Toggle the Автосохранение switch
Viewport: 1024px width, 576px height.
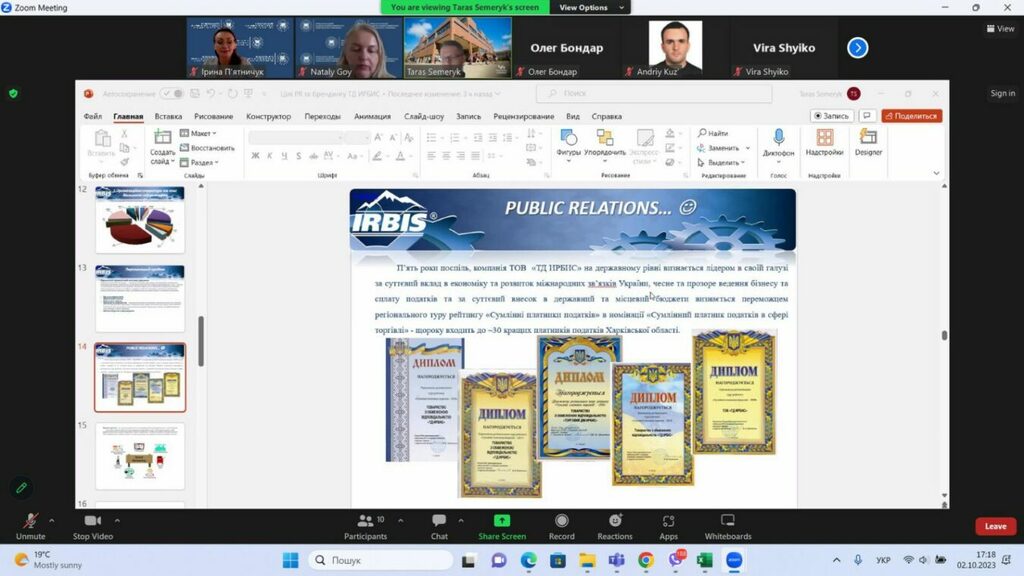click(x=172, y=93)
